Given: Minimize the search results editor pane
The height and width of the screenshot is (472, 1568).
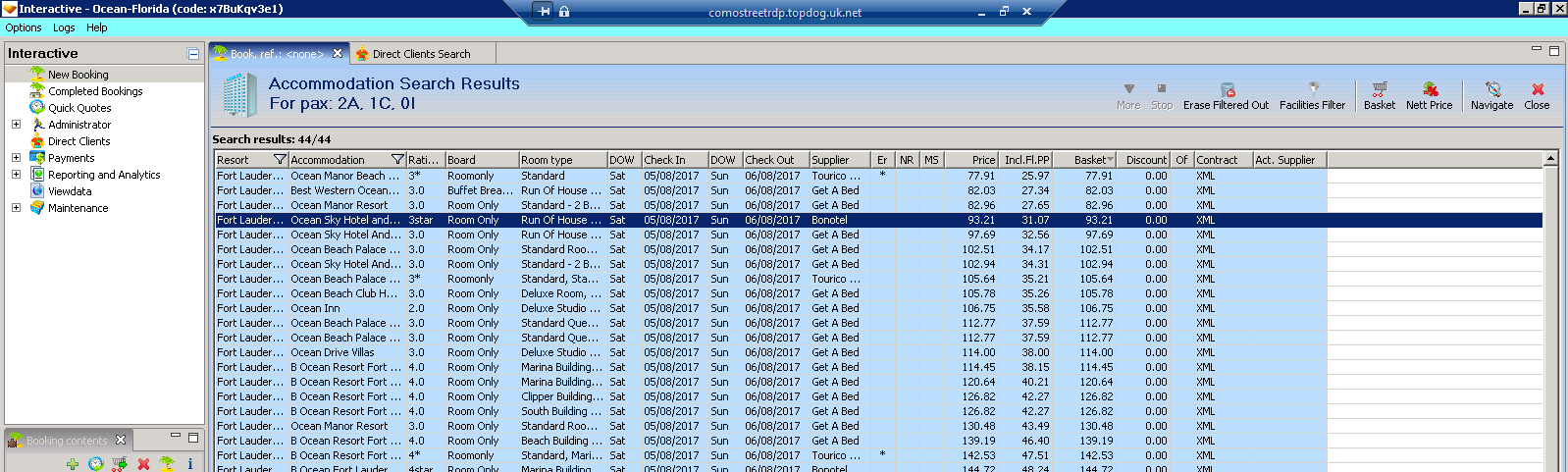Looking at the screenshot, I should point(1537,49).
